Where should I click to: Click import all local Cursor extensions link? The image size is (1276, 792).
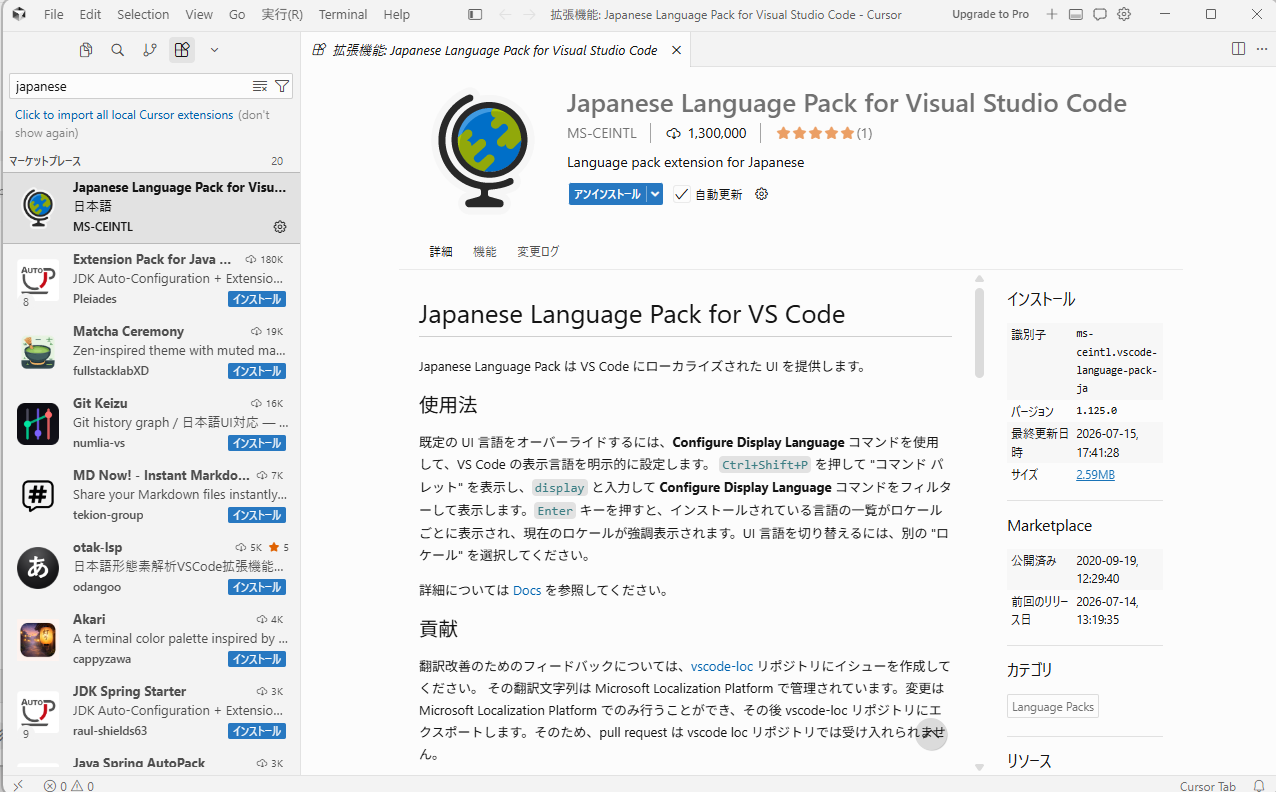point(124,115)
